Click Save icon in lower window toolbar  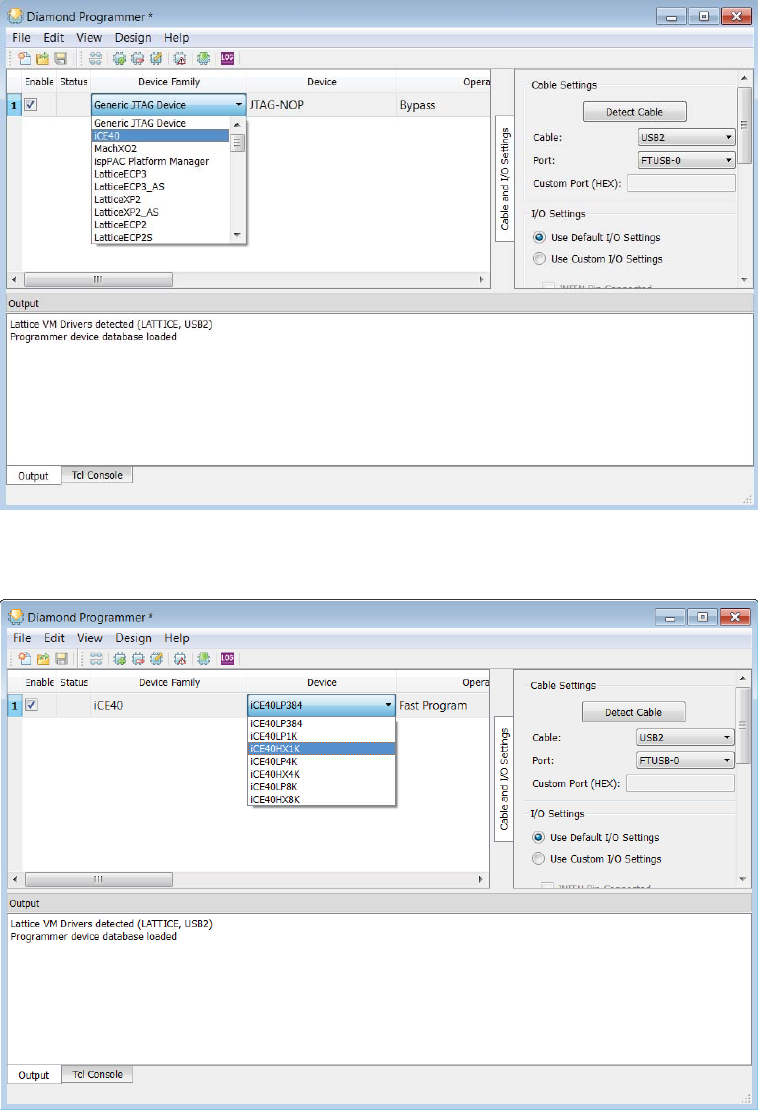[x=62, y=659]
